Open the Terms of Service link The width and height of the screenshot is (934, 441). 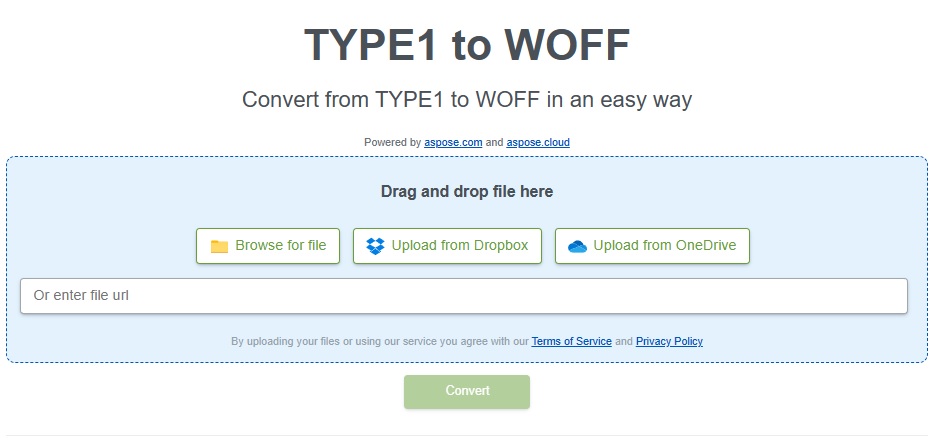[571, 342]
